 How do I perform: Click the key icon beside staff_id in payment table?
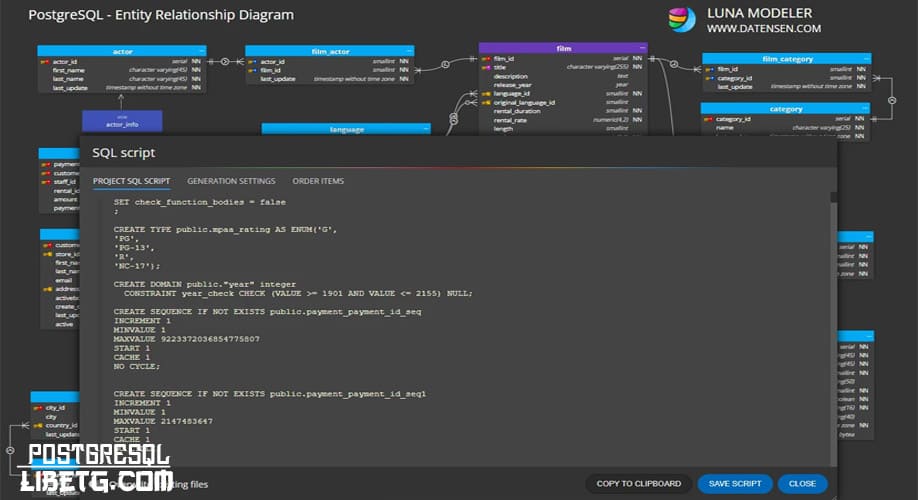point(46,182)
